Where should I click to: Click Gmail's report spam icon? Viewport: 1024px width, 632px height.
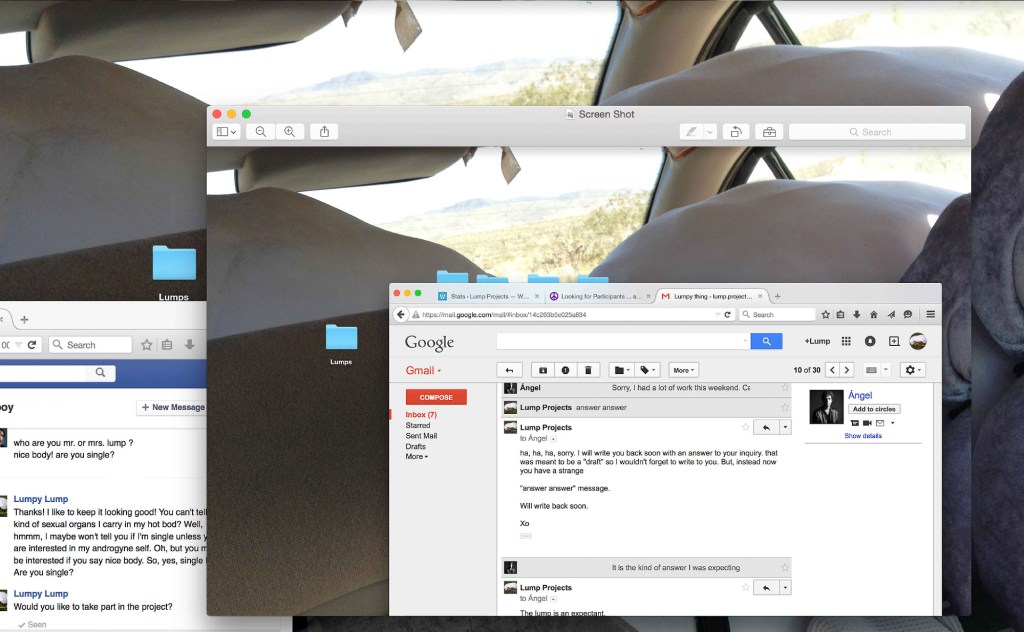point(565,370)
